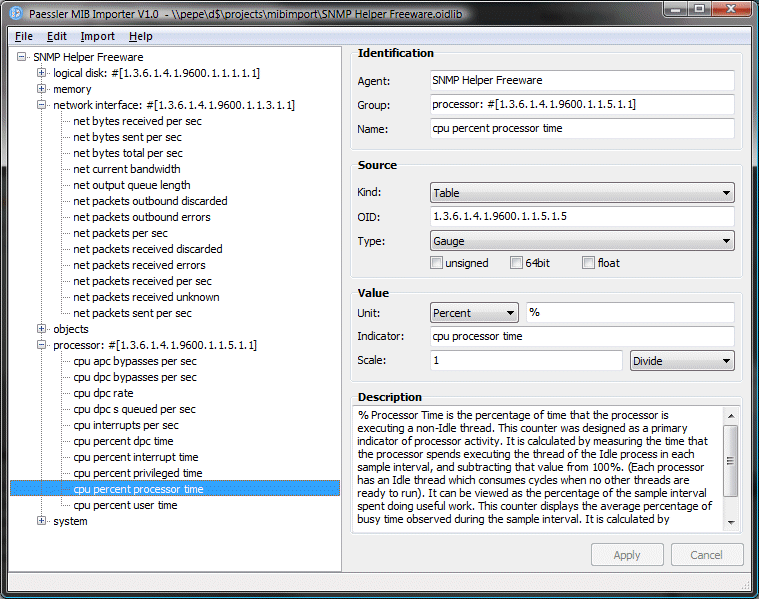Select net bytes total per sec

pyautogui.click(x=128, y=153)
